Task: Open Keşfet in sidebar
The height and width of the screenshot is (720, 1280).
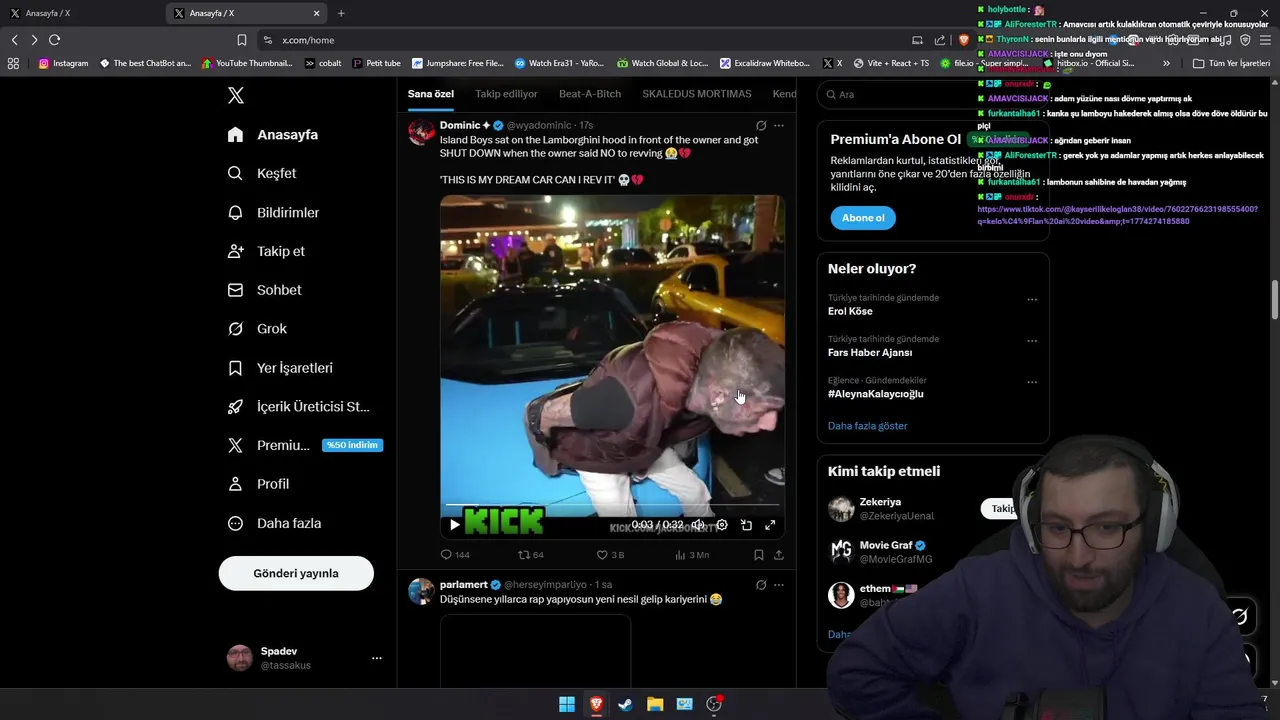Action: [x=262, y=173]
